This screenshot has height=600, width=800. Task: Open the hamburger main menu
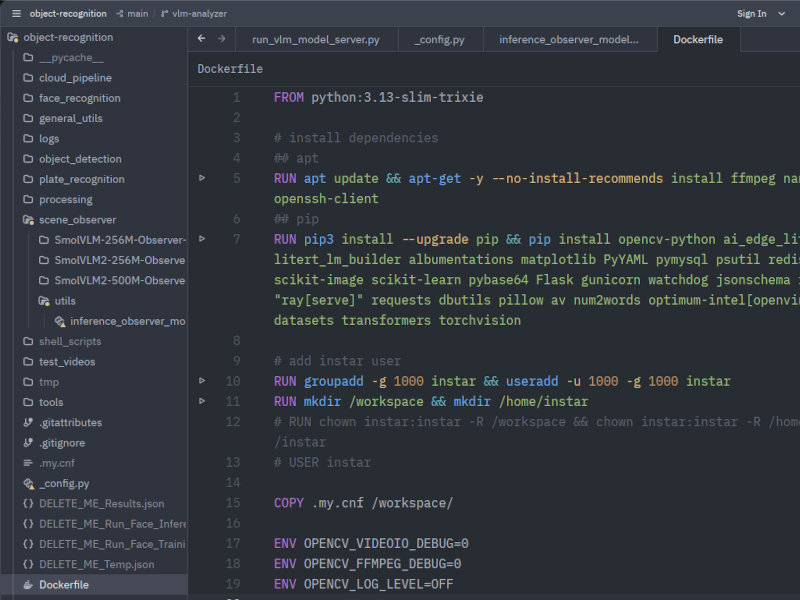16,13
